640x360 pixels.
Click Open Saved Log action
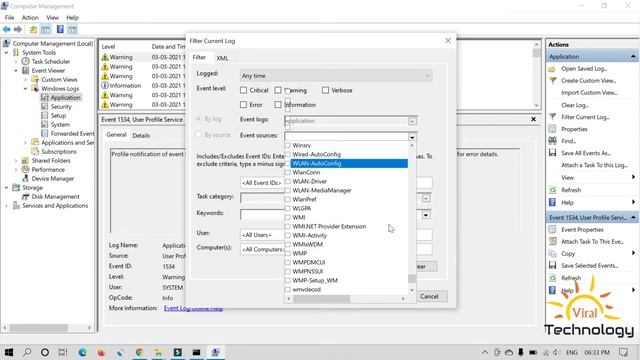click(x=584, y=69)
